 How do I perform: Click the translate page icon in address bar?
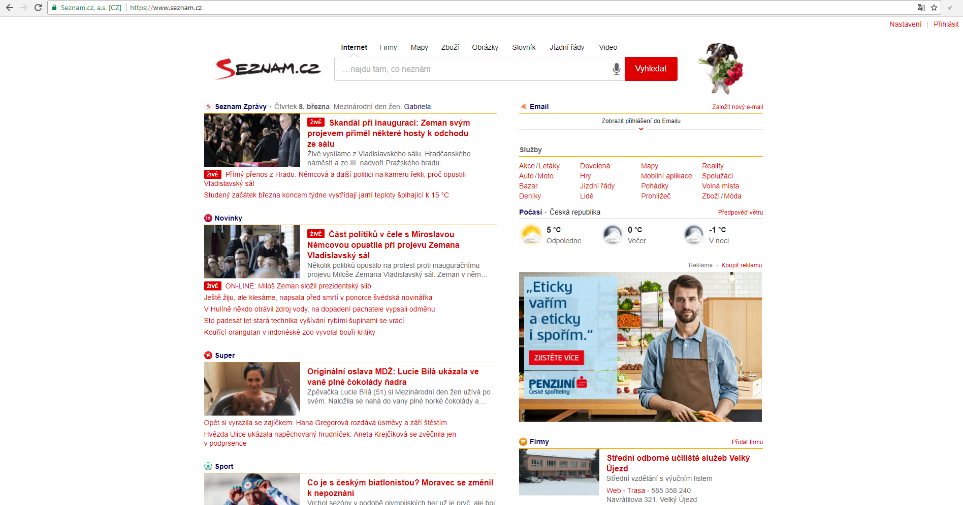coord(921,7)
